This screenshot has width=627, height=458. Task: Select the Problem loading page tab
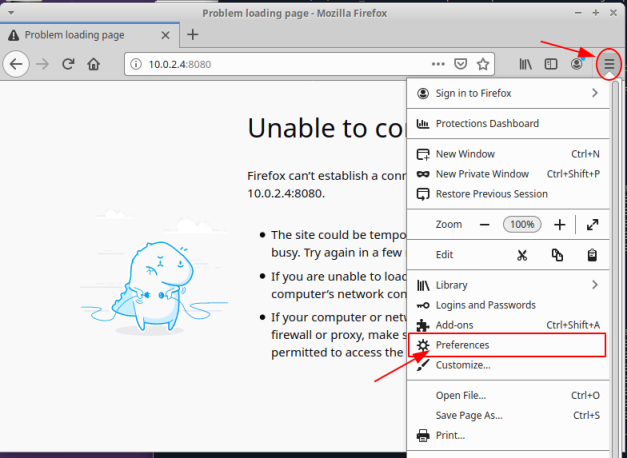[90, 35]
